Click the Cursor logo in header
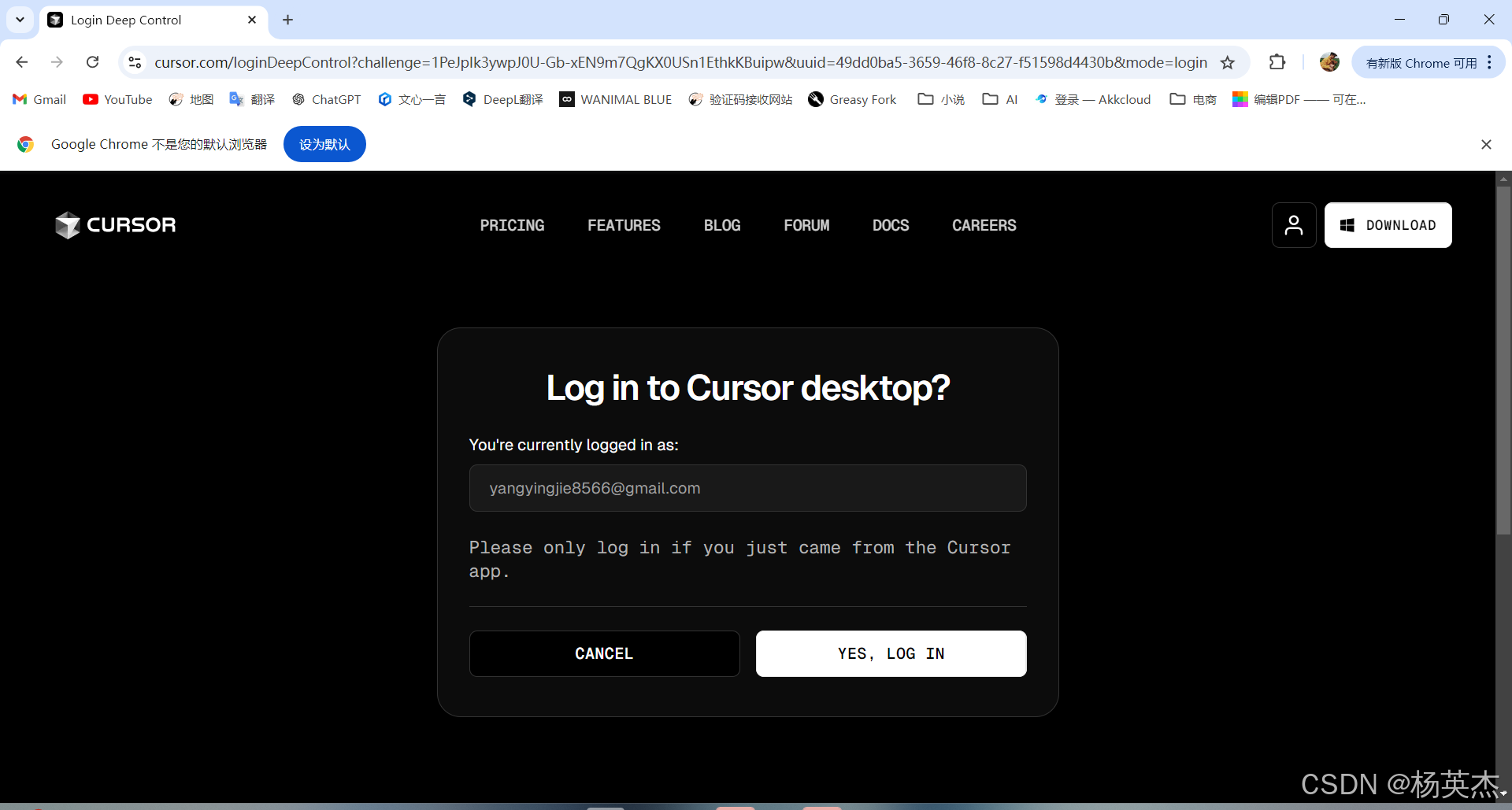Screen dimensions: 1512x810 [116, 225]
